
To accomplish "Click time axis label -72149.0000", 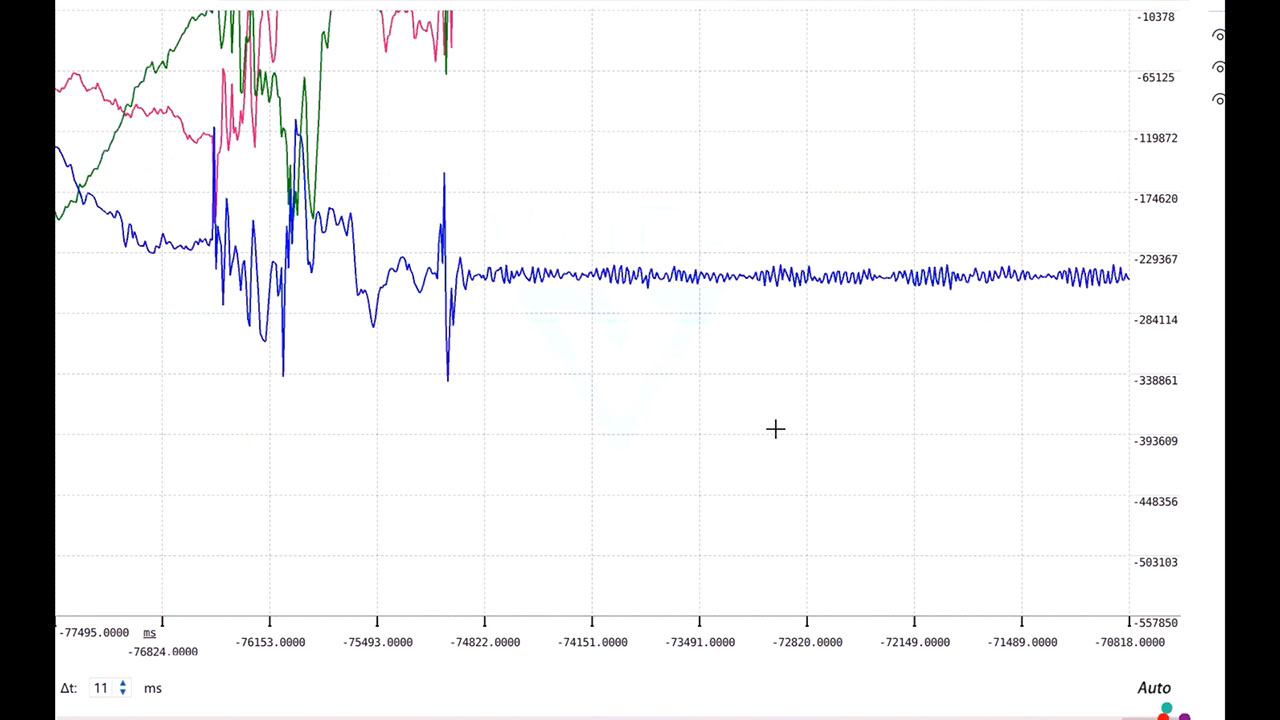I will (915, 642).
